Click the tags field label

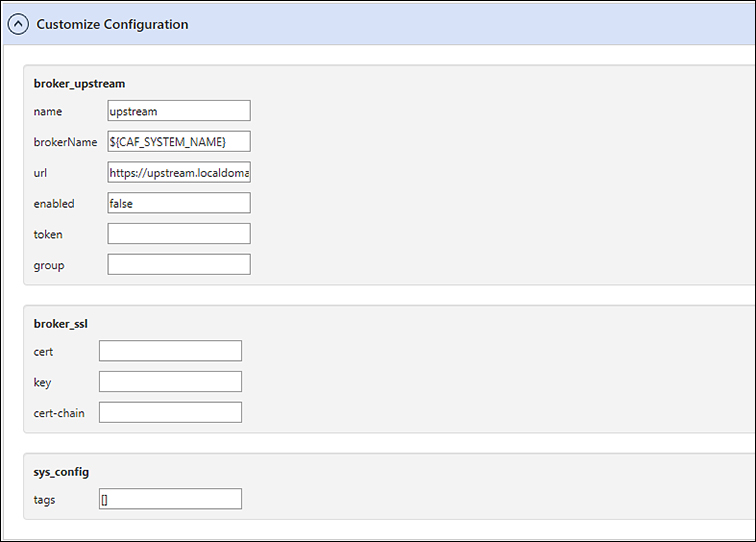coord(44,500)
